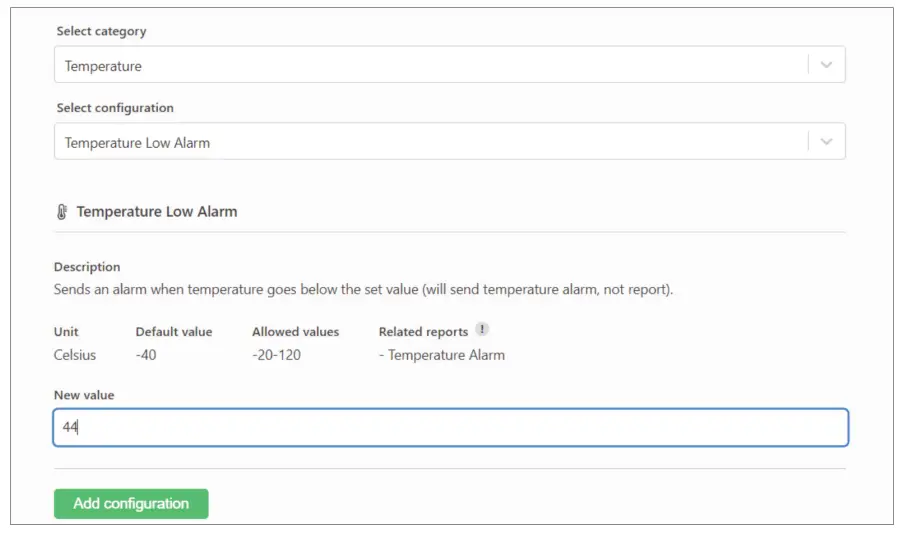
Task: Click the Related reports label
Action: pyautogui.click(x=423, y=331)
